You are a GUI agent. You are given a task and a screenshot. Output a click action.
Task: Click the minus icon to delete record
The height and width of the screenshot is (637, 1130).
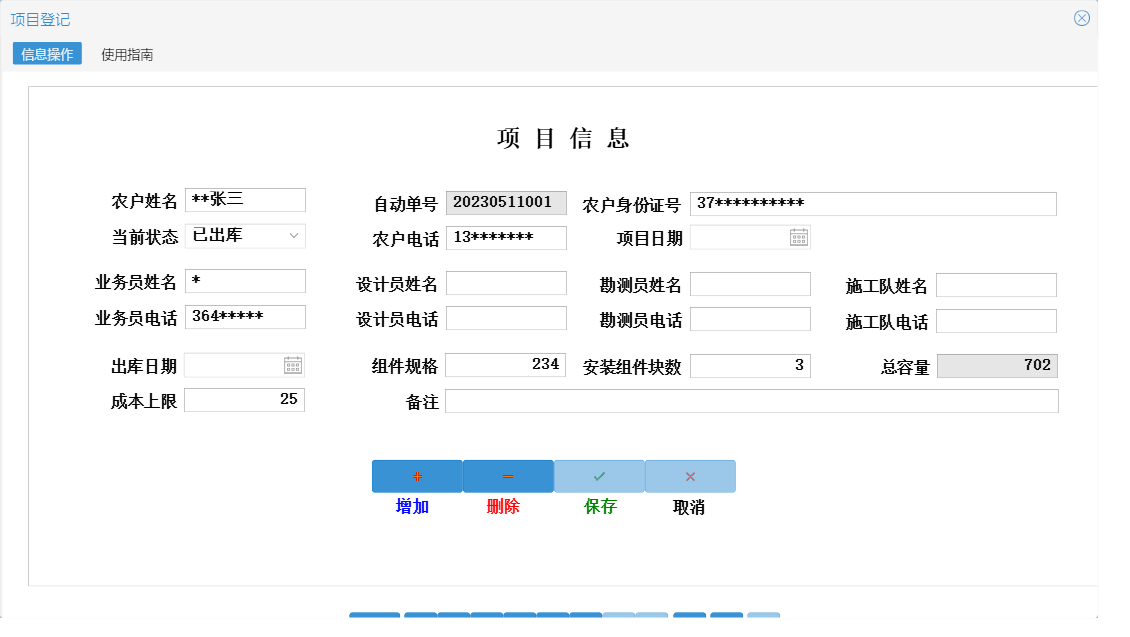click(506, 475)
